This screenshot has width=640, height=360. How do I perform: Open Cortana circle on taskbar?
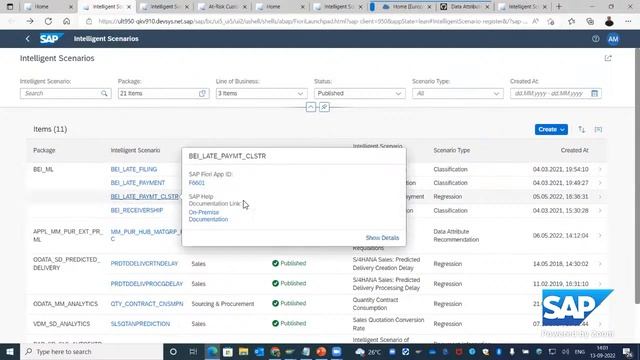coord(173,351)
